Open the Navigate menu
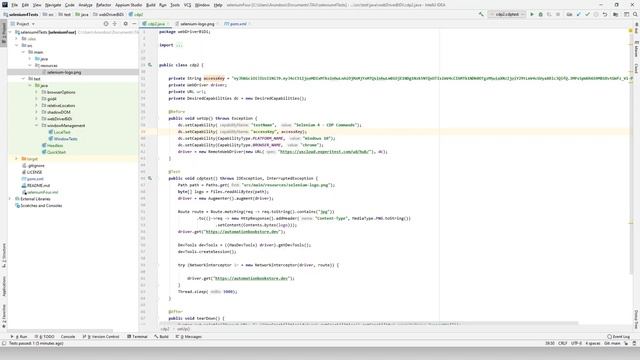The image size is (640, 360). [x=53, y=5]
